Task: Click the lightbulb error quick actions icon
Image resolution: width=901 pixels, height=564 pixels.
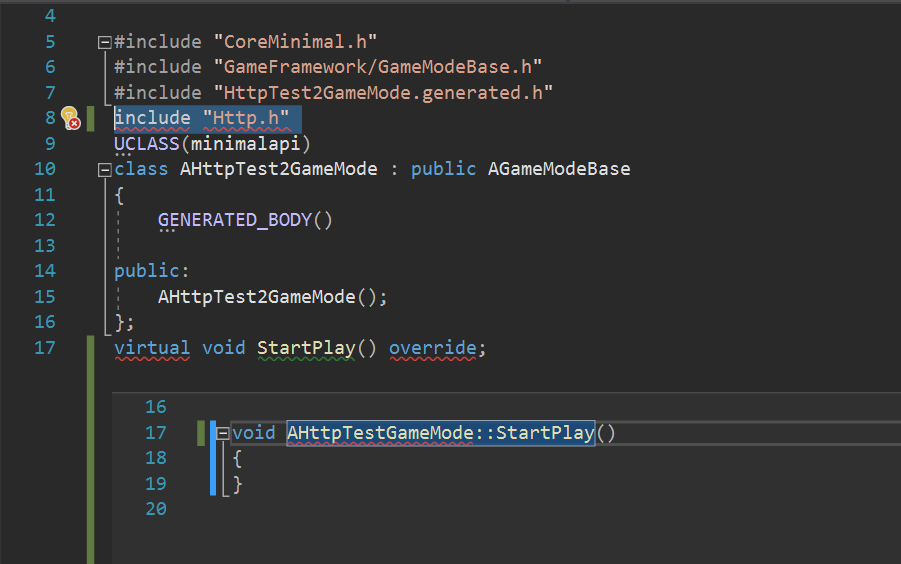Action: coord(70,118)
